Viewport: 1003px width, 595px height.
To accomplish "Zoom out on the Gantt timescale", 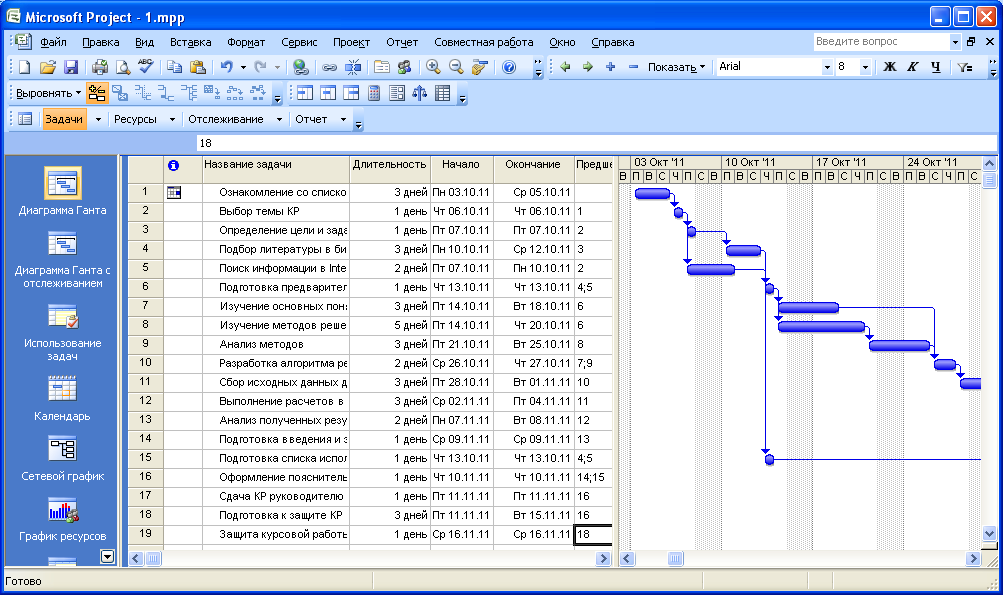I will point(456,67).
